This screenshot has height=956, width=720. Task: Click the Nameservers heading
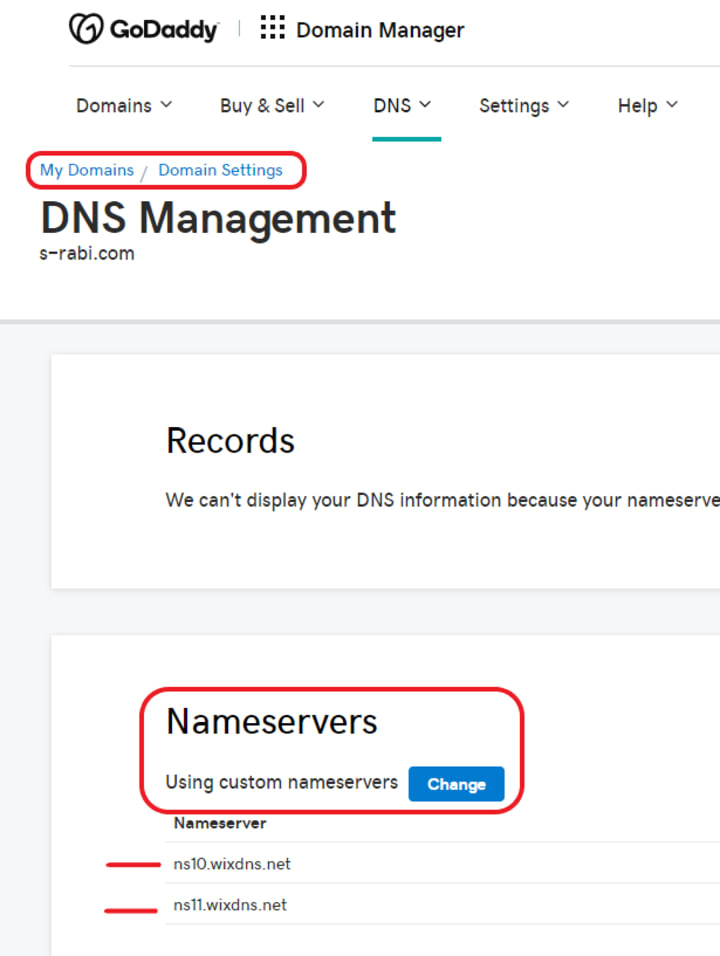click(272, 721)
